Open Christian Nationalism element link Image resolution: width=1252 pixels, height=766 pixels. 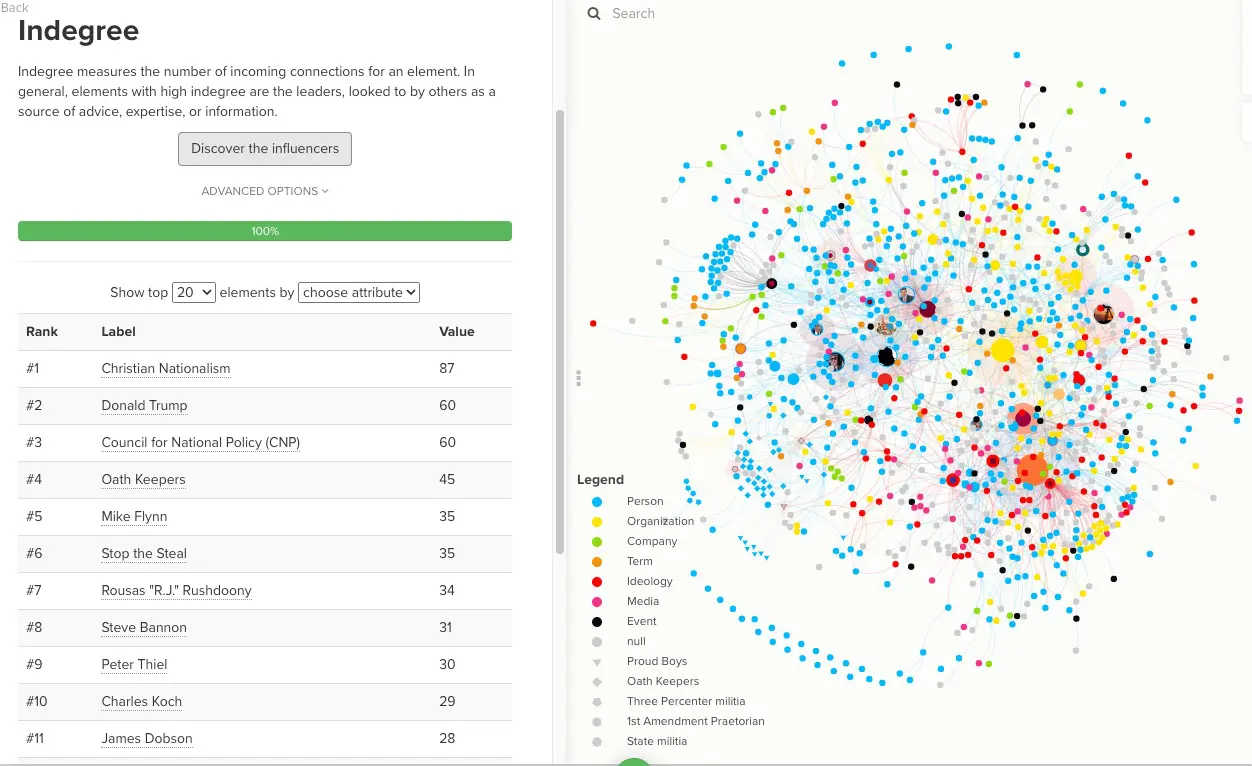(166, 369)
